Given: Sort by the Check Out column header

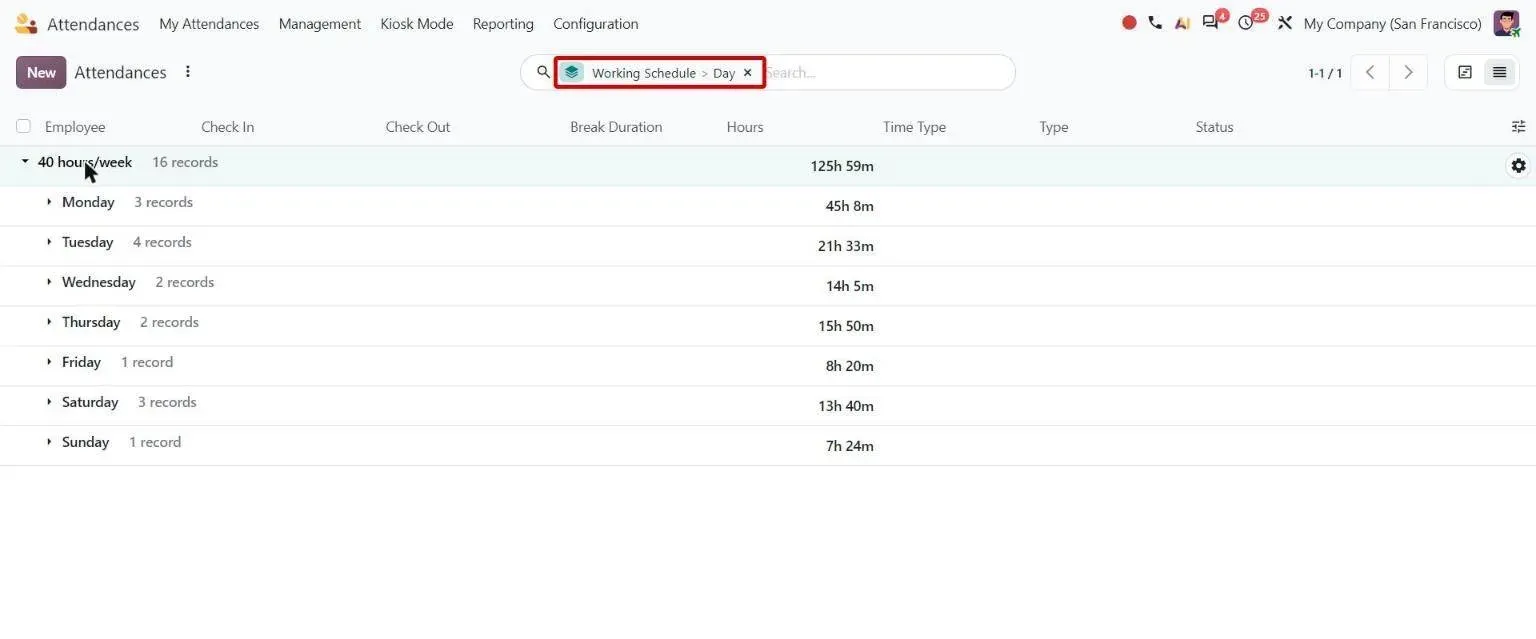Looking at the screenshot, I should click(x=418, y=127).
